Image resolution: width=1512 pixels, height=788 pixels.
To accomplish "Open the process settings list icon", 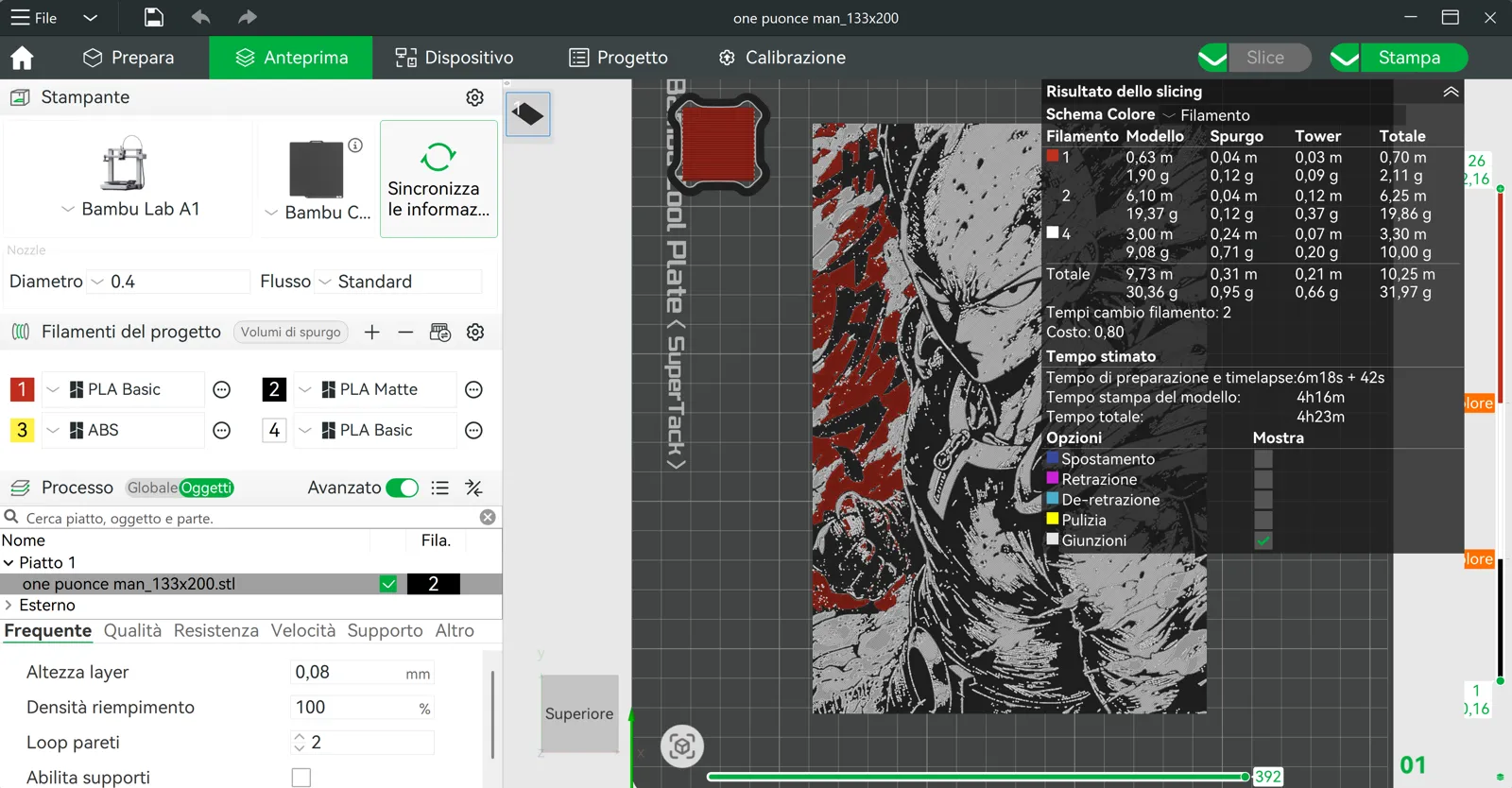I will click(440, 488).
